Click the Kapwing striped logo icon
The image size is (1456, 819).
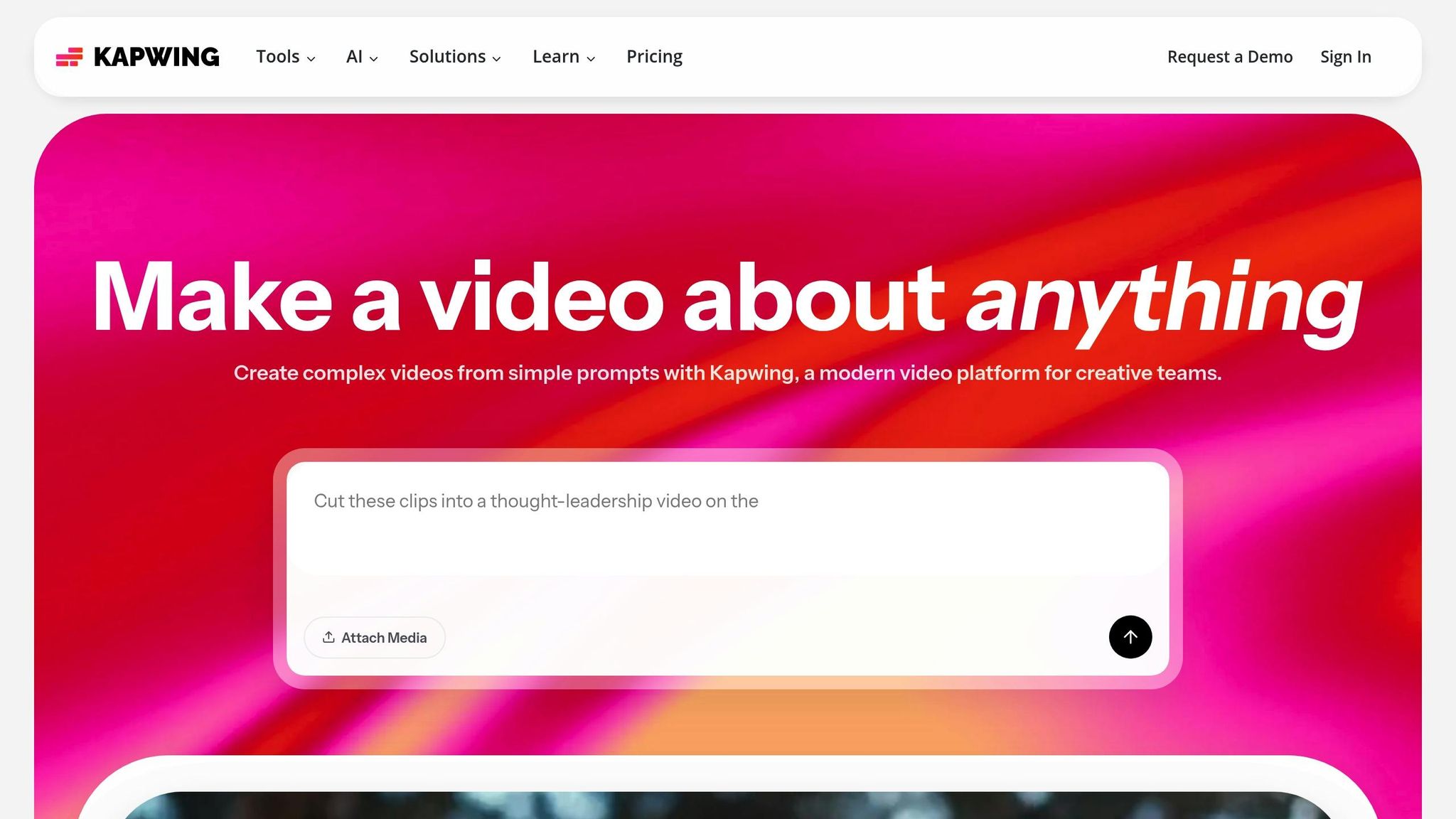pyautogui.click(x=69, y=57)
